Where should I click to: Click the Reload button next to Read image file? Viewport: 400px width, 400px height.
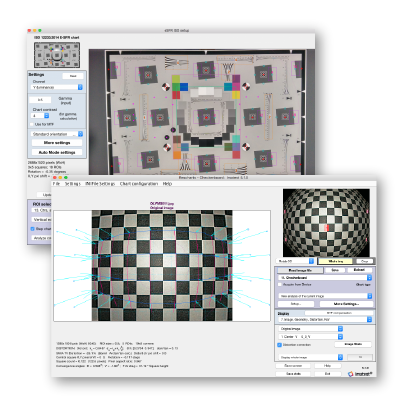359,270
